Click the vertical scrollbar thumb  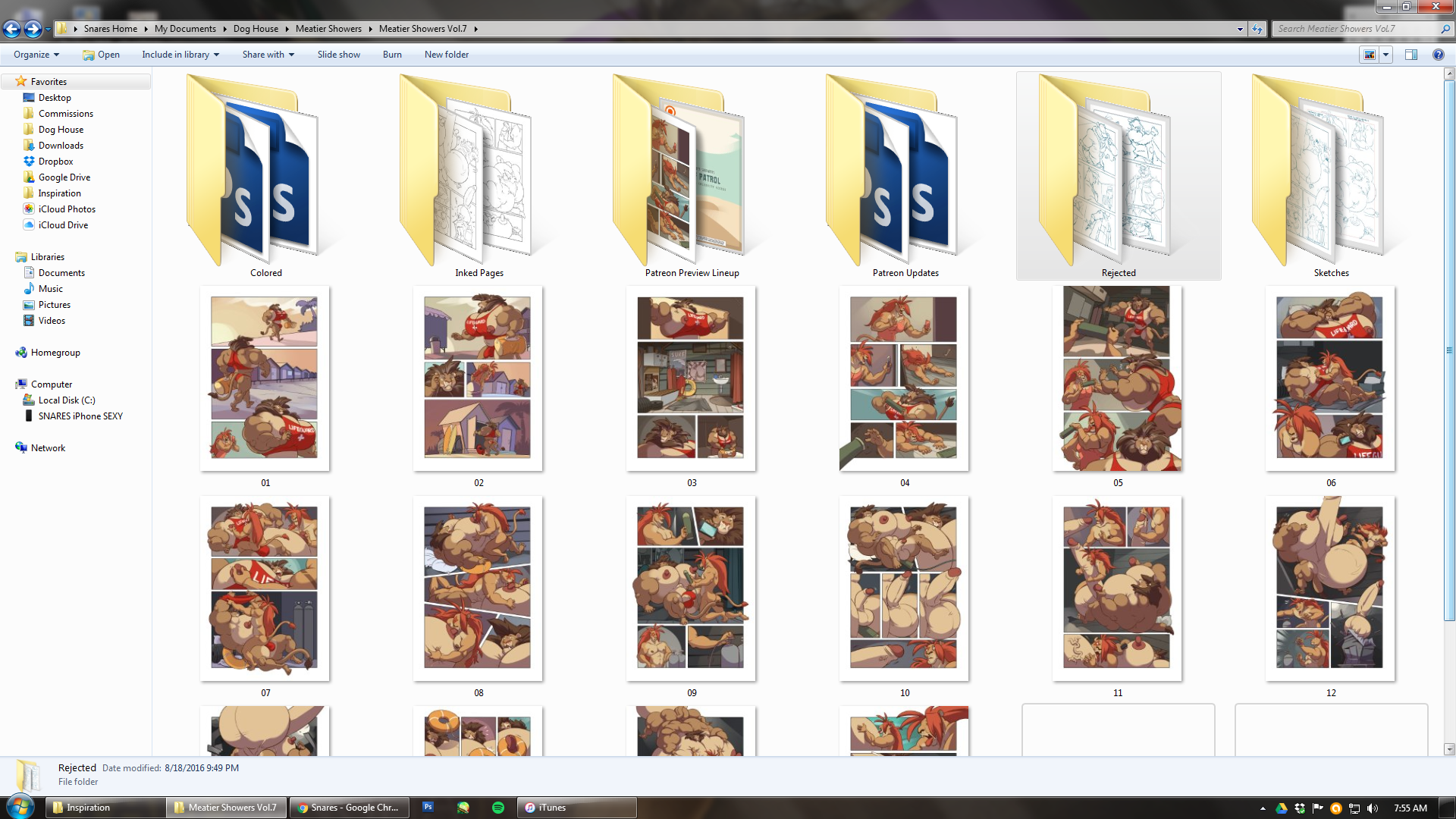tap(1449, 349)
